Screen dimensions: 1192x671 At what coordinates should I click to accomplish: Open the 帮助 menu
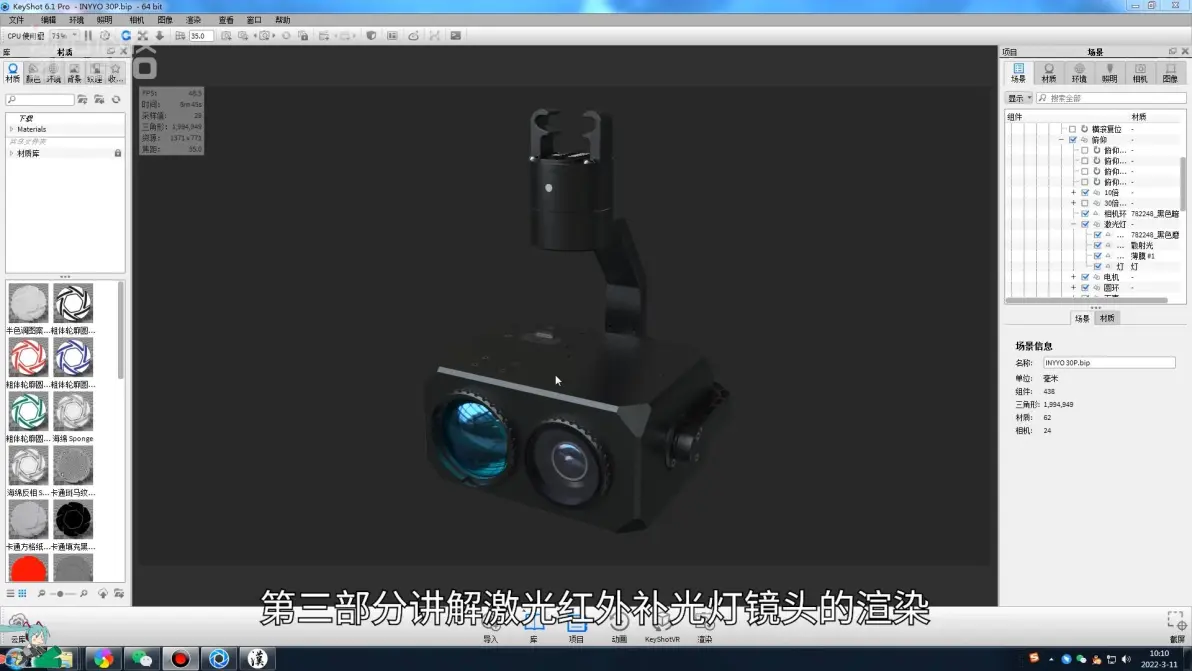(282, 21)
